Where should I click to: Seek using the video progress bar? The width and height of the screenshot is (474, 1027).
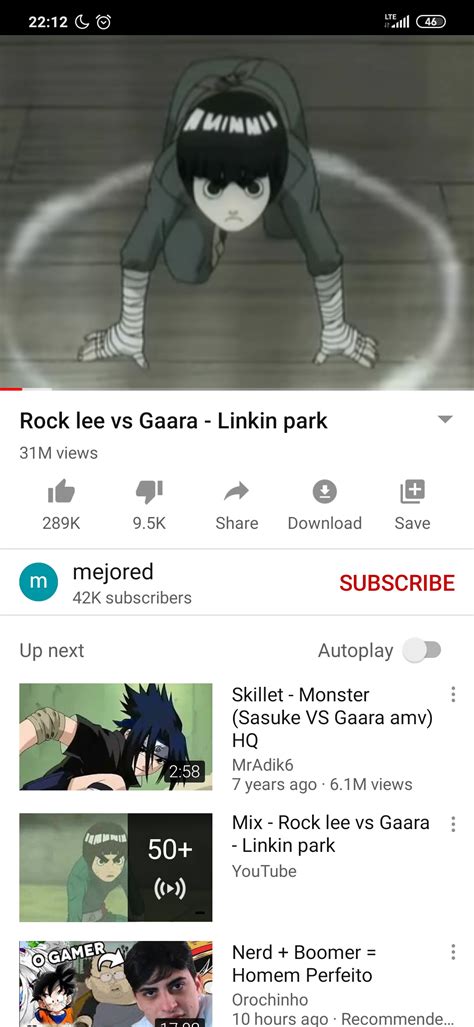click(x=237, y=389)
